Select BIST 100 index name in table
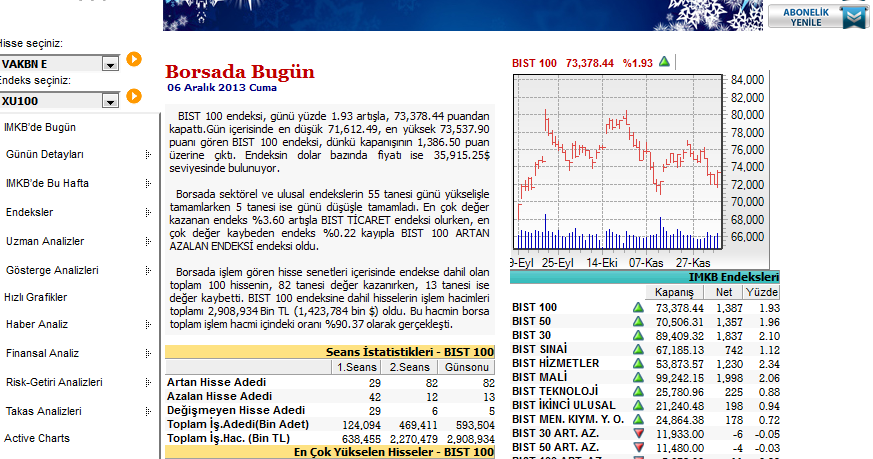The image size is (873, 459). pos(534,307)
